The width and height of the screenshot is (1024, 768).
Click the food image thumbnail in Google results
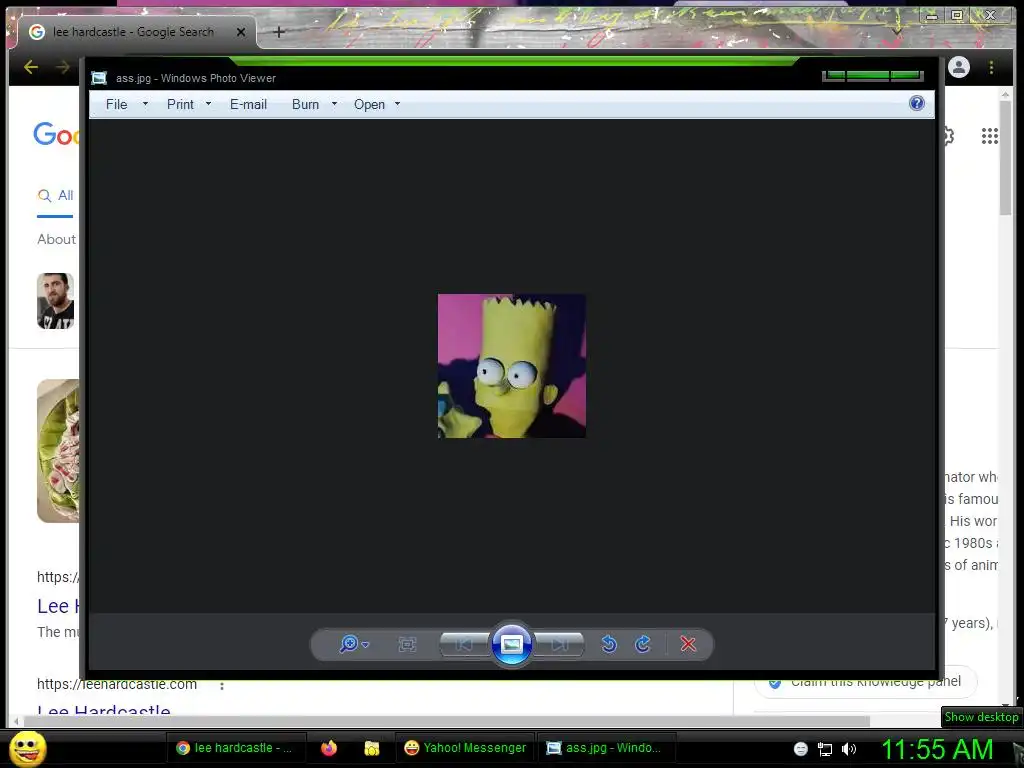click(58, 451)
